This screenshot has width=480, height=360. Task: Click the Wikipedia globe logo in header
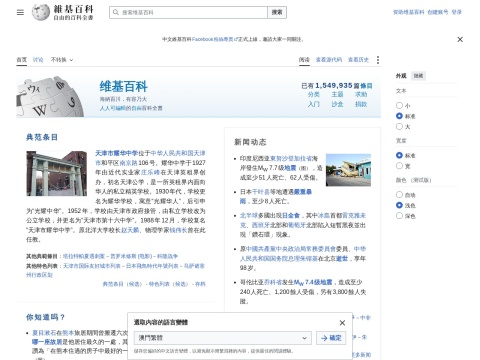click(41, 12)
